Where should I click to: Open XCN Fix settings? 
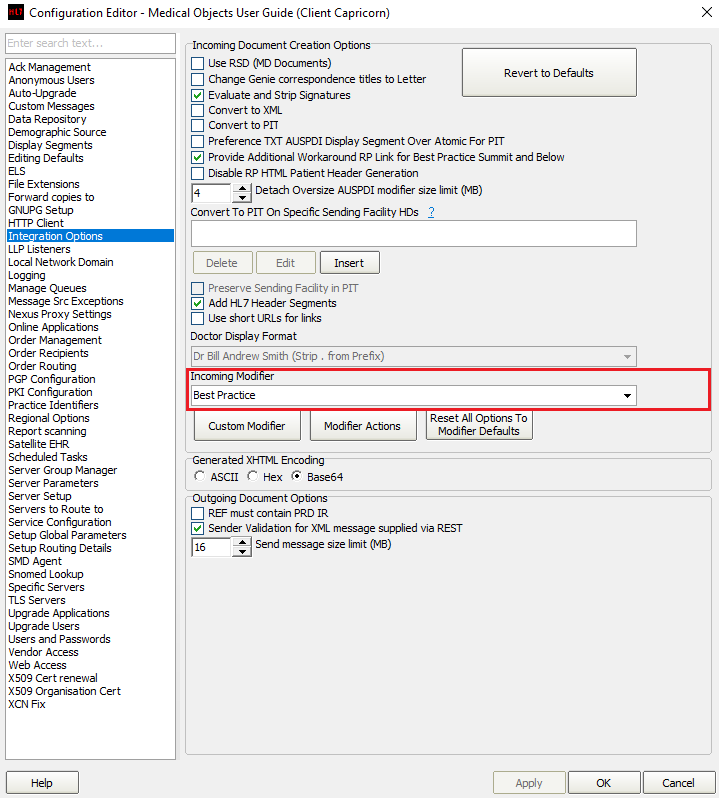[27, 704]
